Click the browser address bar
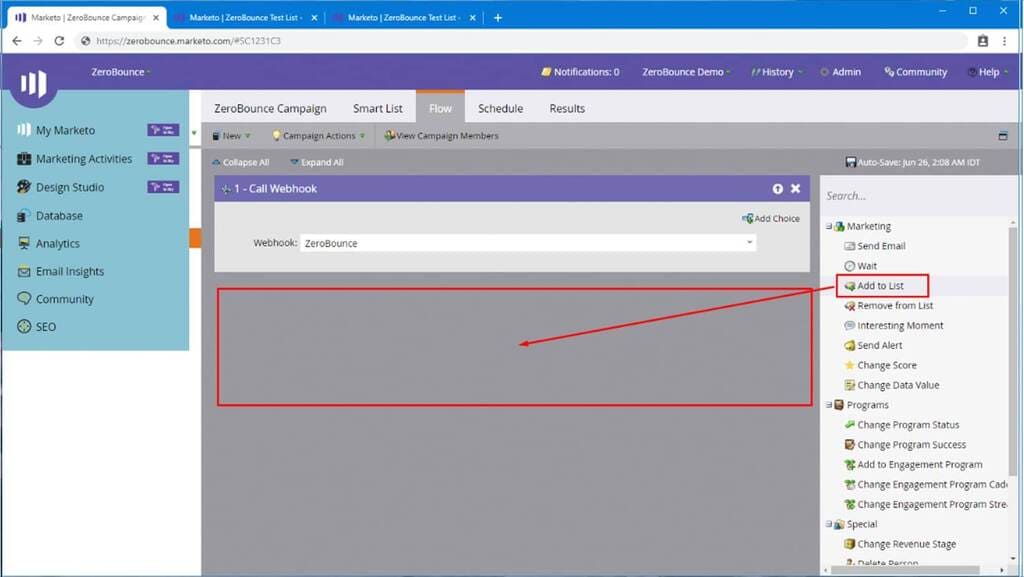The height and width of the screenshot is (577, 1024). coord(519,40)
